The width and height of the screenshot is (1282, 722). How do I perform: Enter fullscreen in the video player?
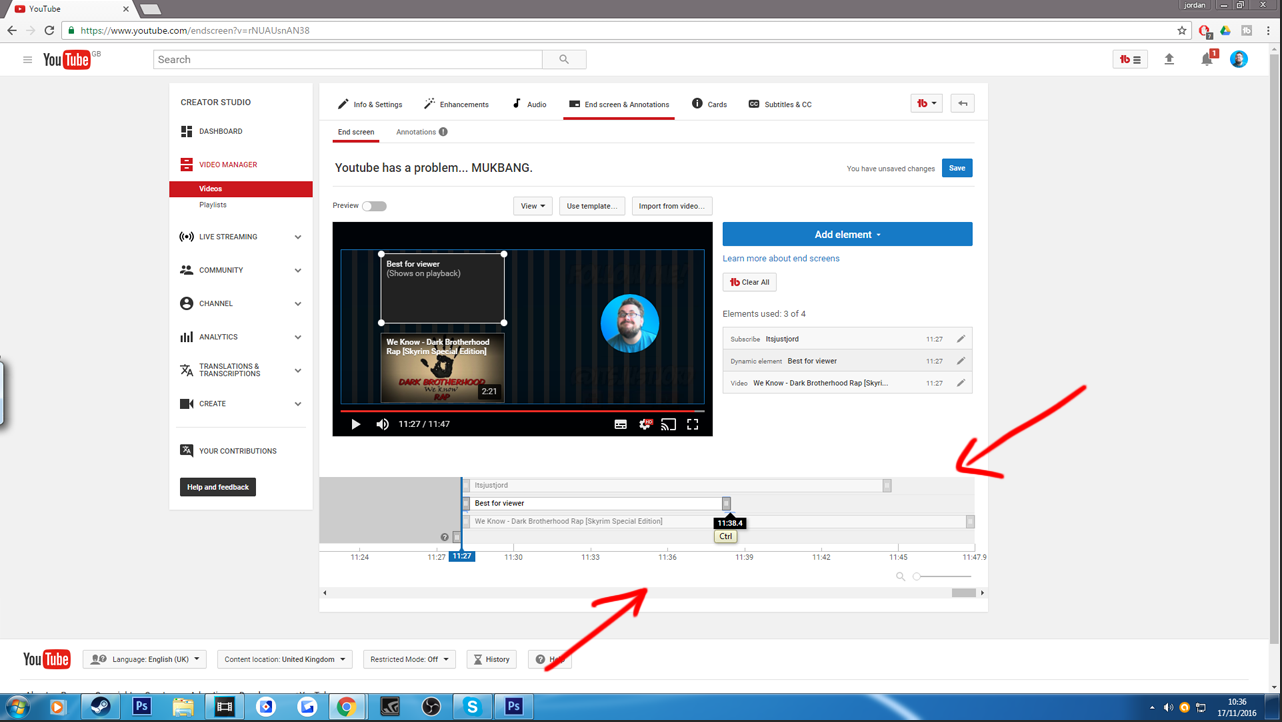[692, 424]
